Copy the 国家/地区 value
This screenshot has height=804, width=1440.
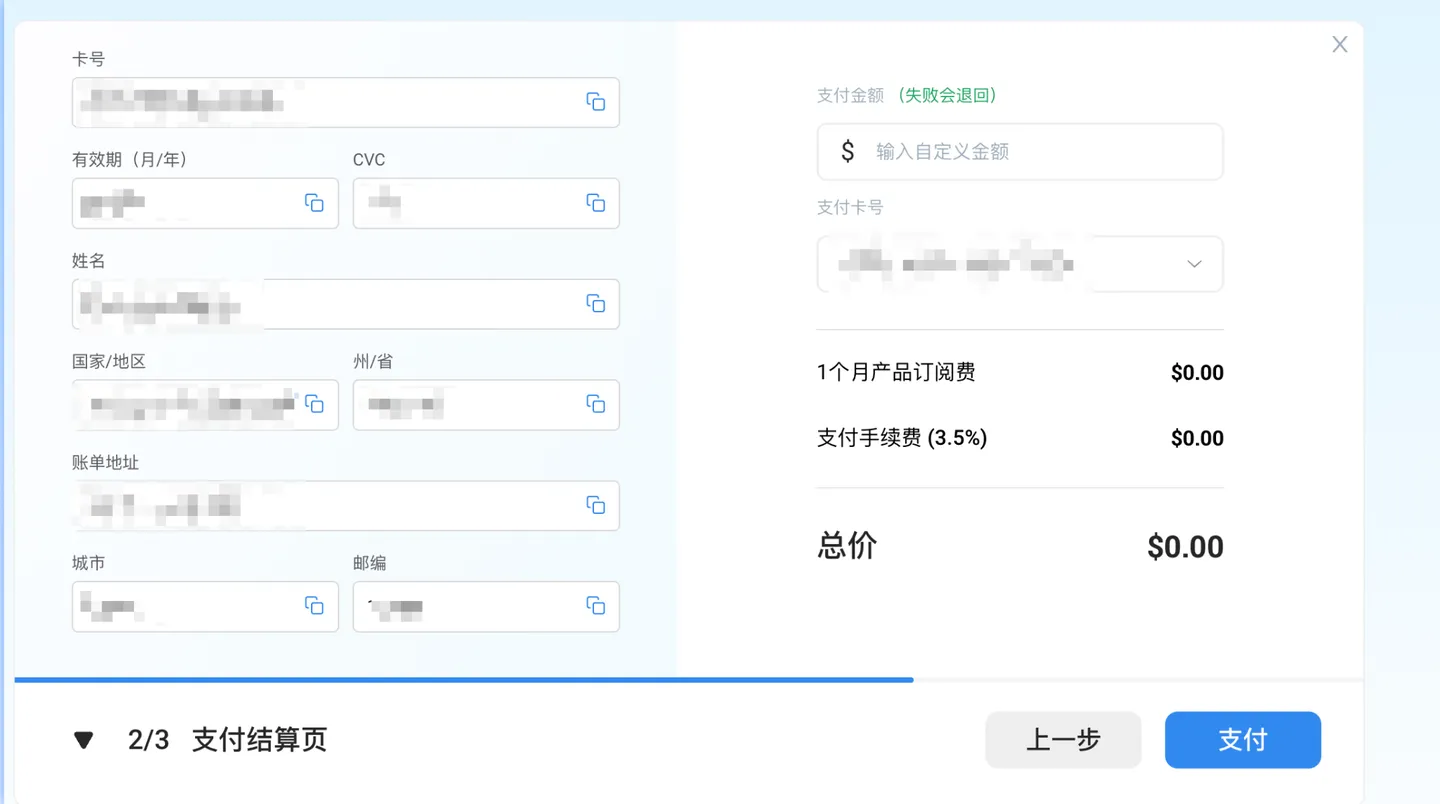(x=316, y=405)
